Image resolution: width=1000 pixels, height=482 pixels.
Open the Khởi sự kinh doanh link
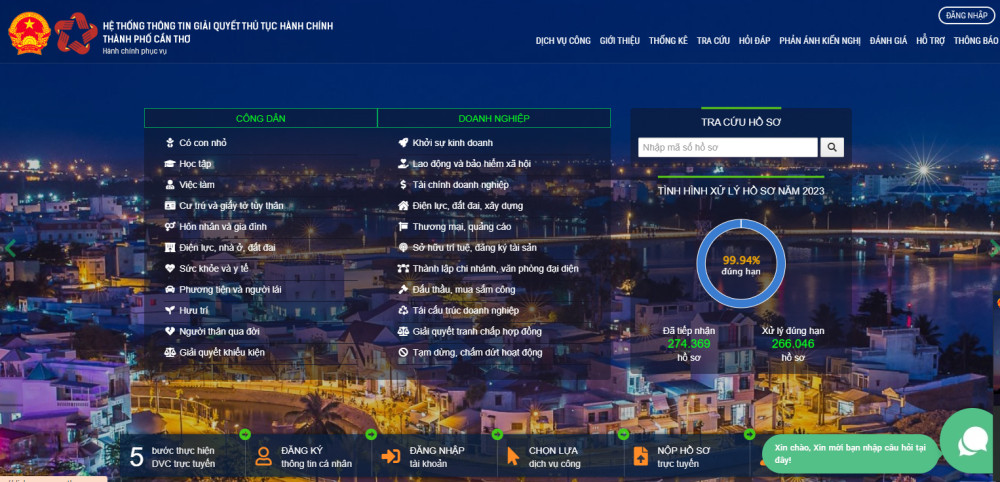point(452,143)
